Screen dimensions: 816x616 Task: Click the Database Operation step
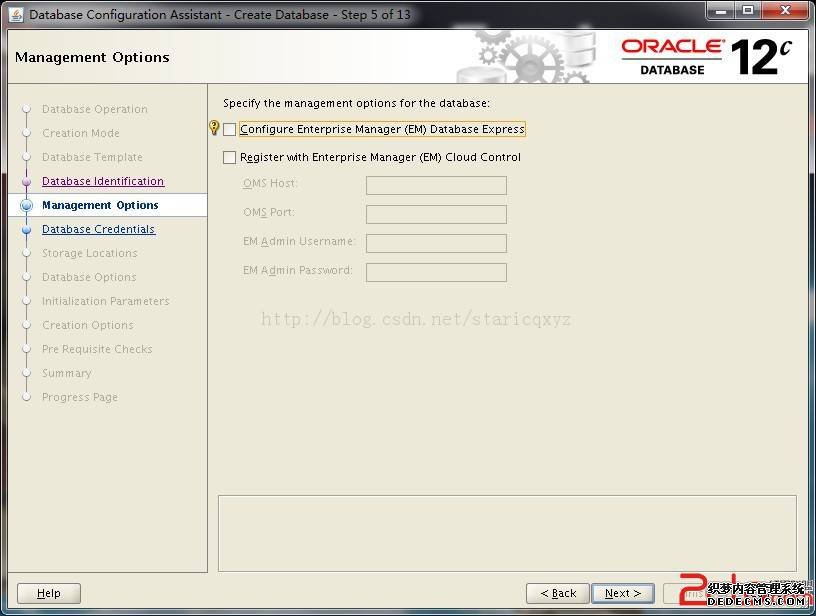tap(94, 109)
